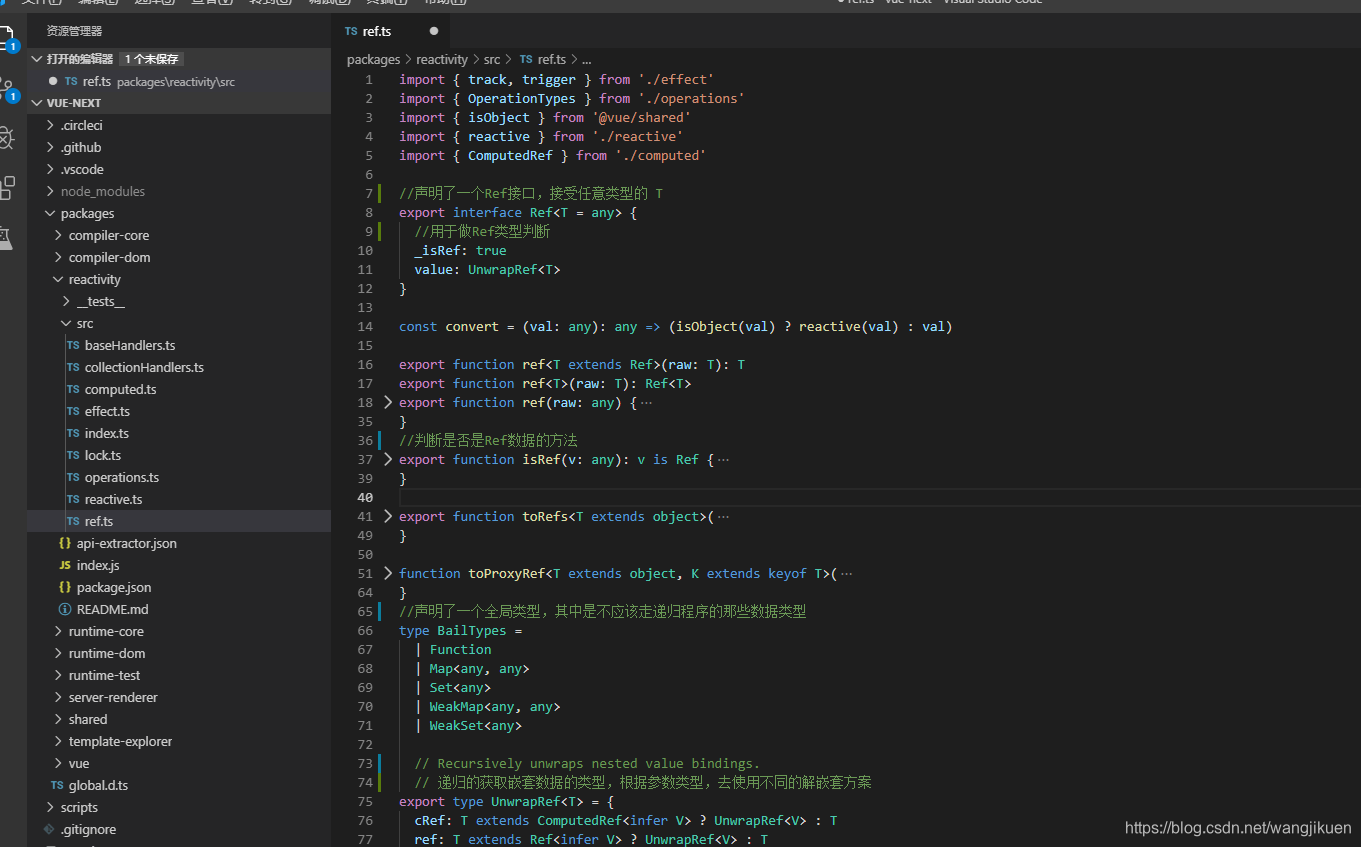Unfold the toProxyRef function at line 51
Screen dimensions: 1361x847
(x=388, y=573)
